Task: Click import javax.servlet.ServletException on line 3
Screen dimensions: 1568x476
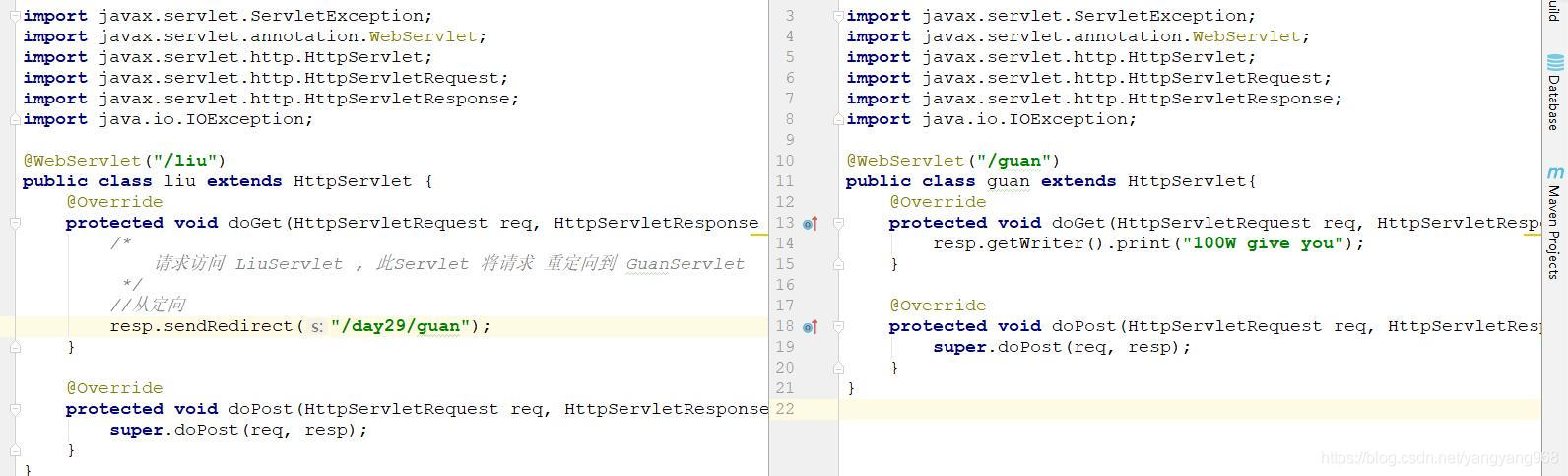Action: (x=1051, y=16)
